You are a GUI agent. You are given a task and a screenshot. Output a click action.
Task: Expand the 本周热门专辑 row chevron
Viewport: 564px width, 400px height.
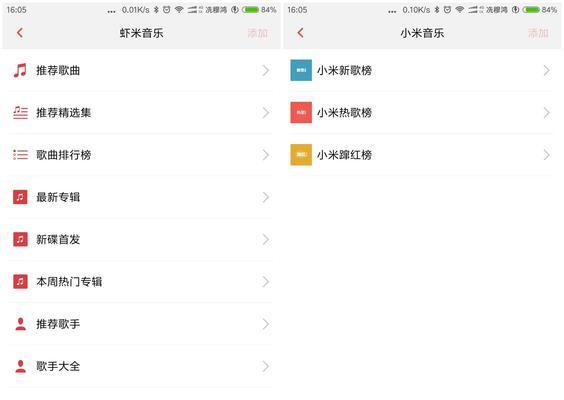[x=265, y=282]
